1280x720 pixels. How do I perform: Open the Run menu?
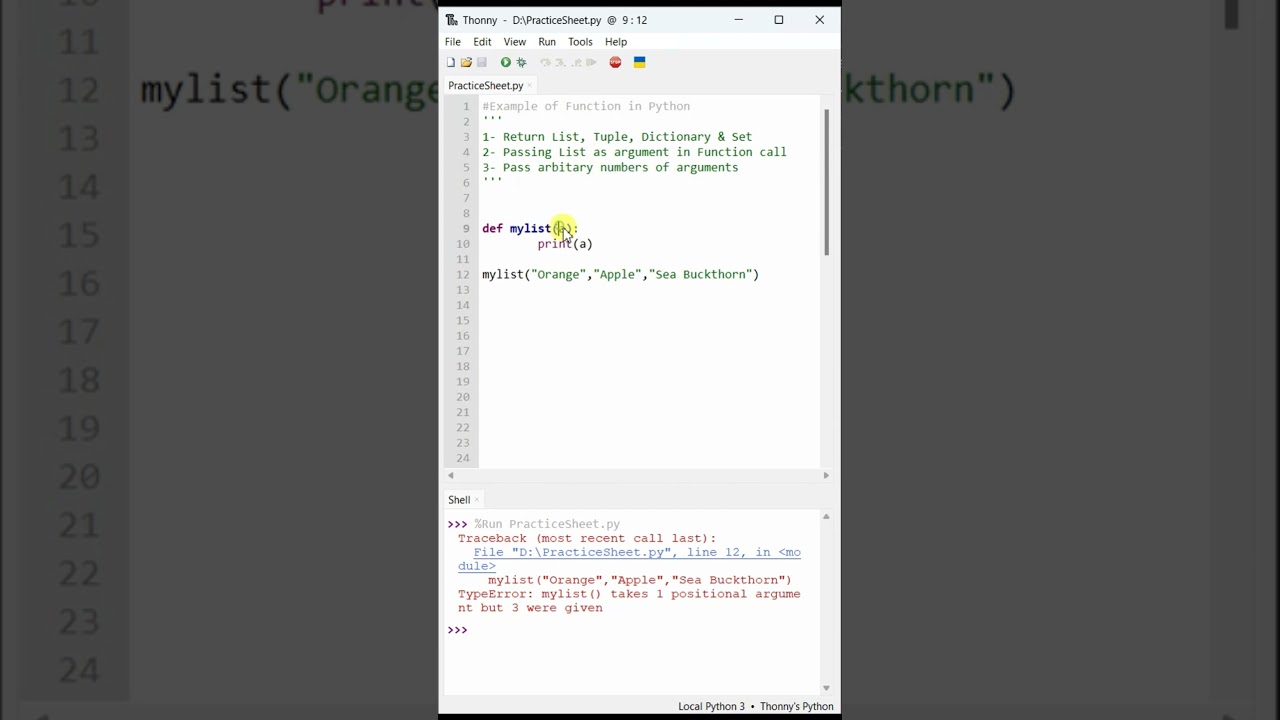coord(547,42)
